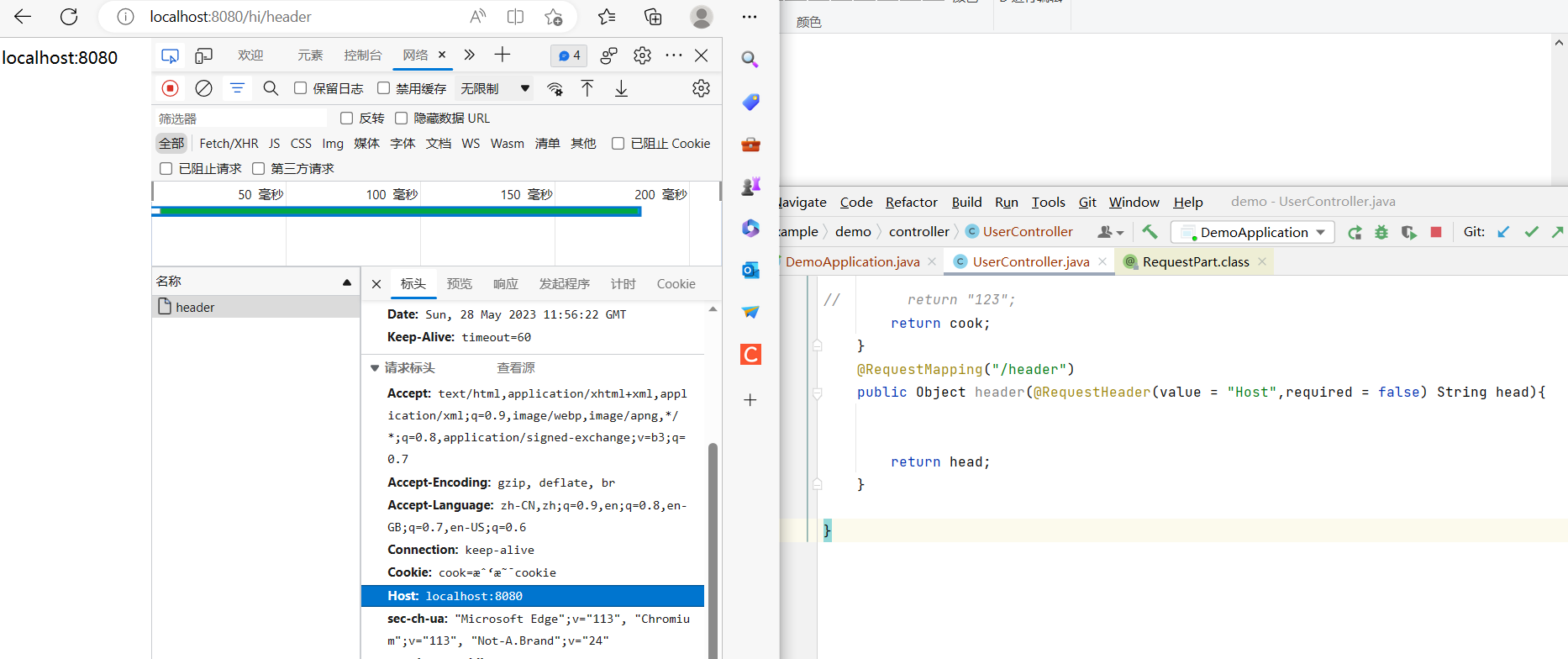Toggle the network filter bar icon
This screenshot has height=659, width=1568.
click(237, 88)
